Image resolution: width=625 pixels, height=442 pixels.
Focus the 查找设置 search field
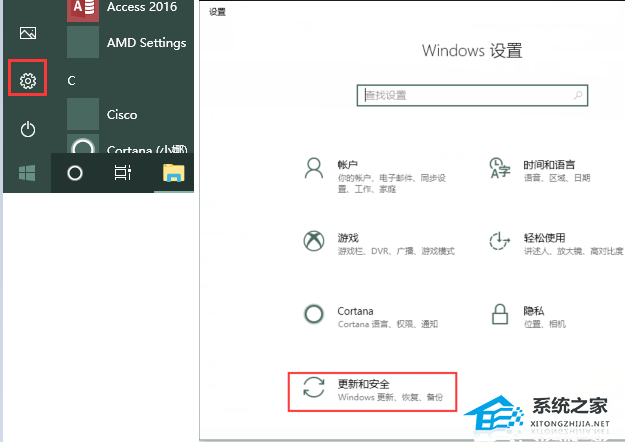point(472,95)
